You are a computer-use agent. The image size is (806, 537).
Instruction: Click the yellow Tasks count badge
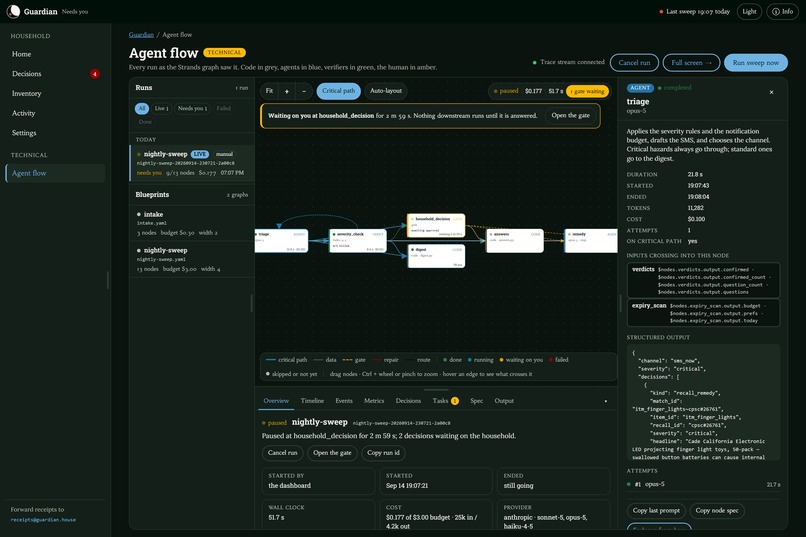(x=455, y=401)
